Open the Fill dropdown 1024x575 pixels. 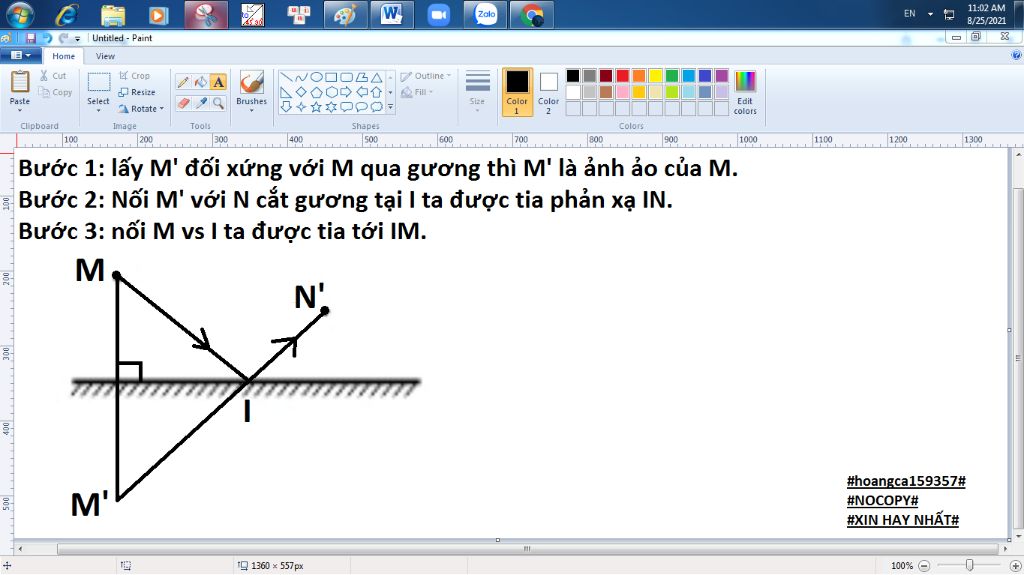click(417, 92)
